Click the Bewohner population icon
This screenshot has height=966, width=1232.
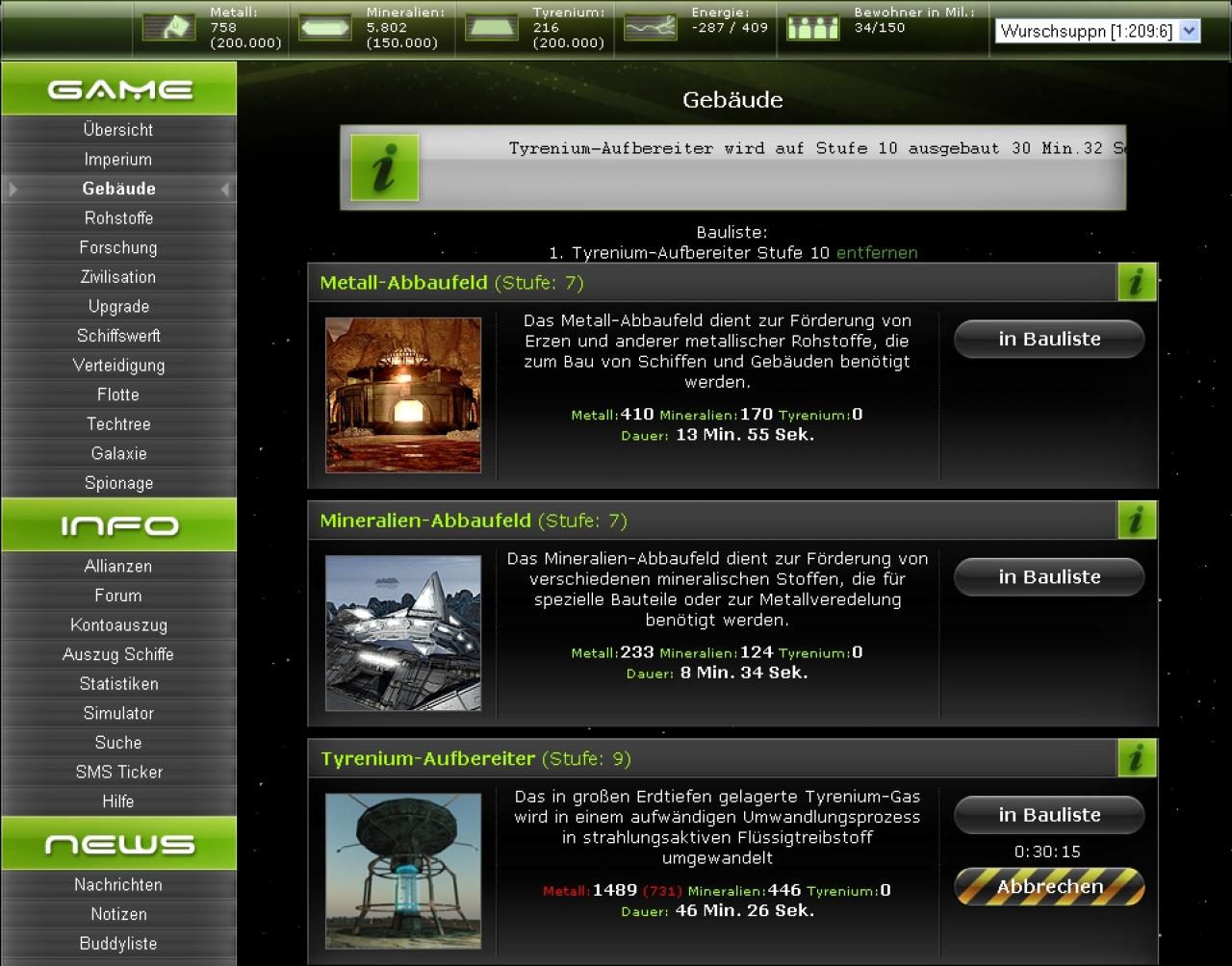click(x=813, y=27)
